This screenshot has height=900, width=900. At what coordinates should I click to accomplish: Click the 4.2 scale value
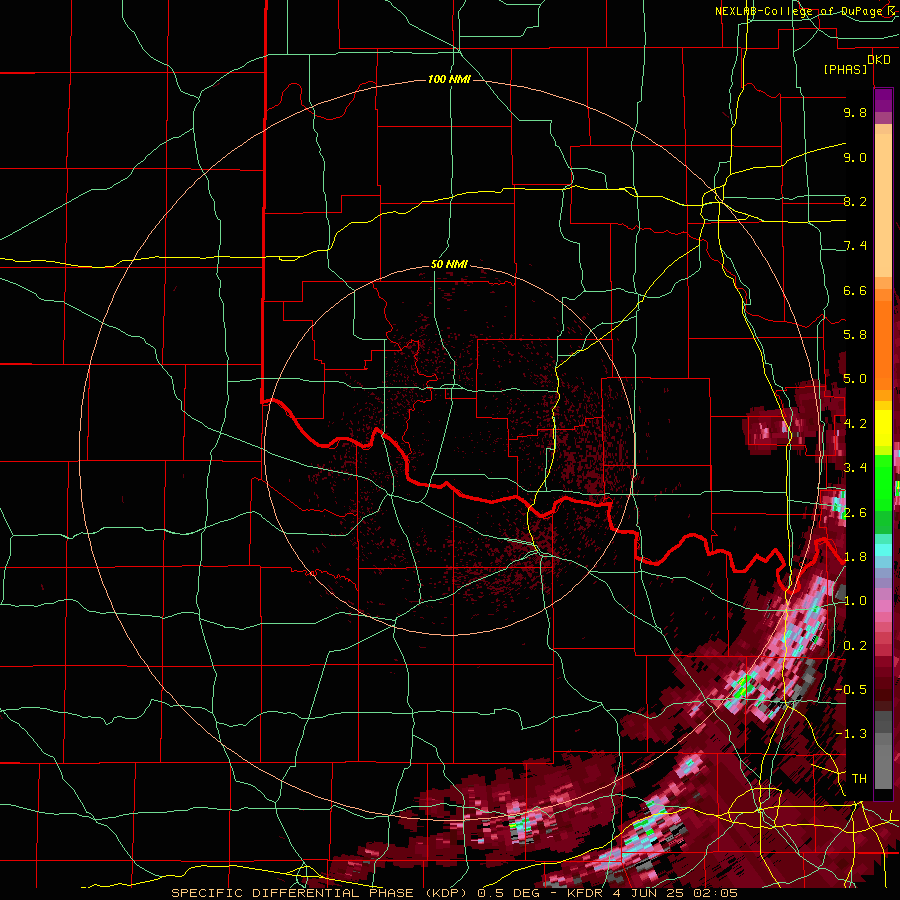pyautogui.click(x=855, y=424)
